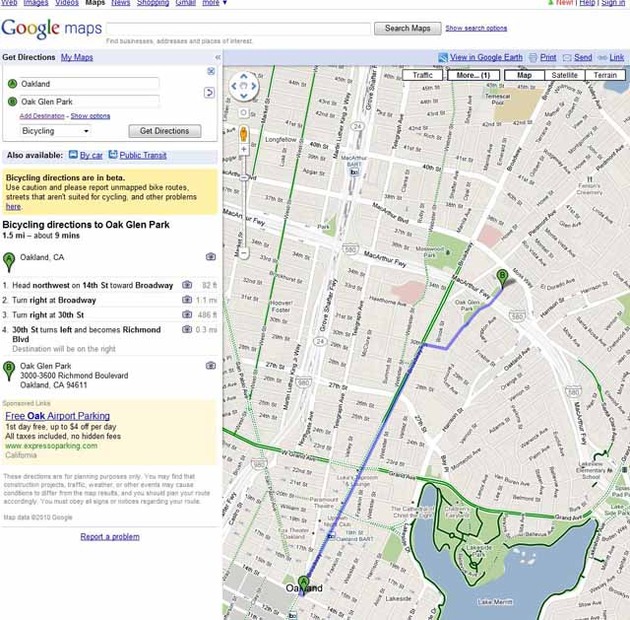Click the Link link in map toolbar

pos(617,57)
